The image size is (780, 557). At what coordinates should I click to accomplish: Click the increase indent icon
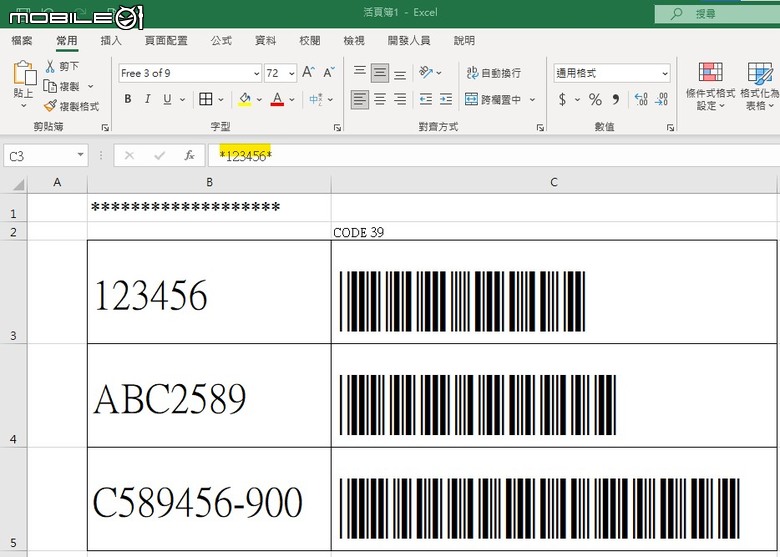pos(446,99)
